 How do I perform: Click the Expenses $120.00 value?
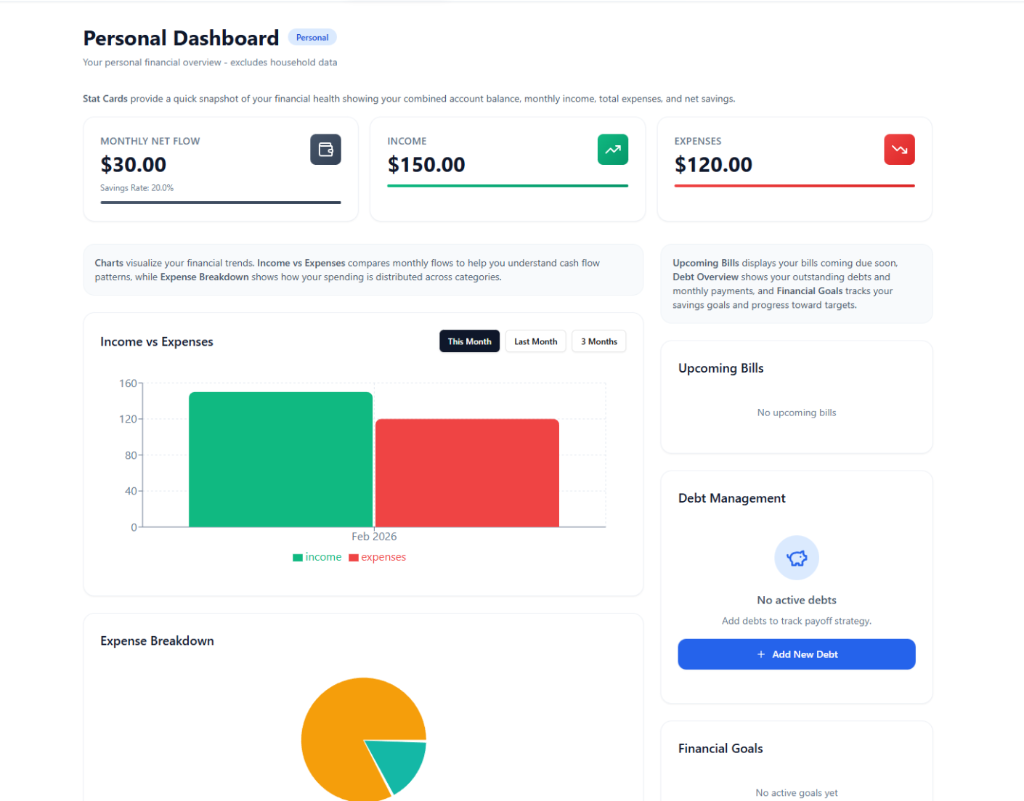713,165
